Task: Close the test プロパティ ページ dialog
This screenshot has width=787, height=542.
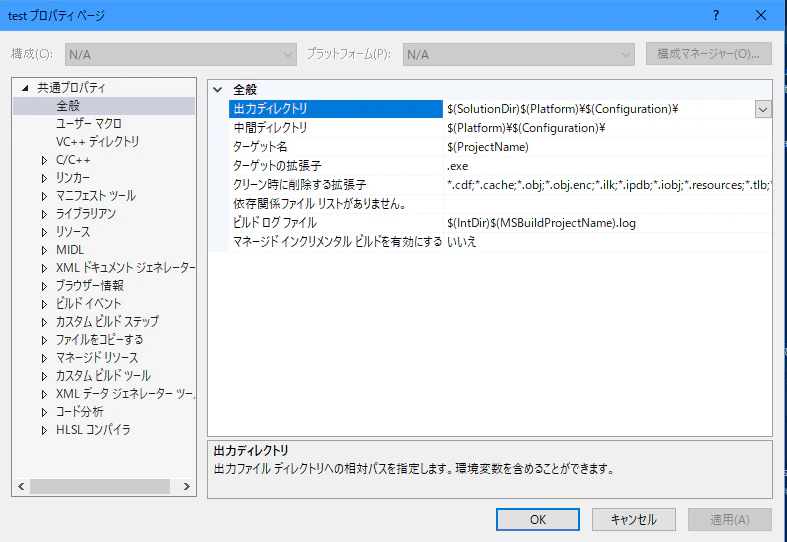Action: coord(761,15)
